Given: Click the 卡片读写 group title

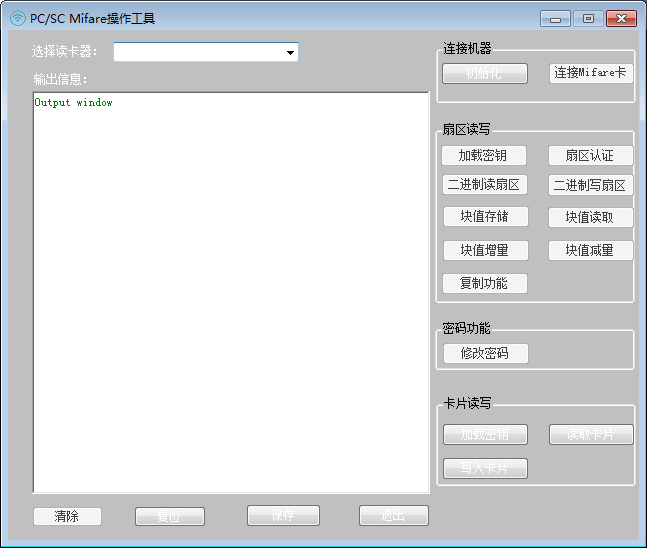Looking at the screenshot, I should coord(468,404).
